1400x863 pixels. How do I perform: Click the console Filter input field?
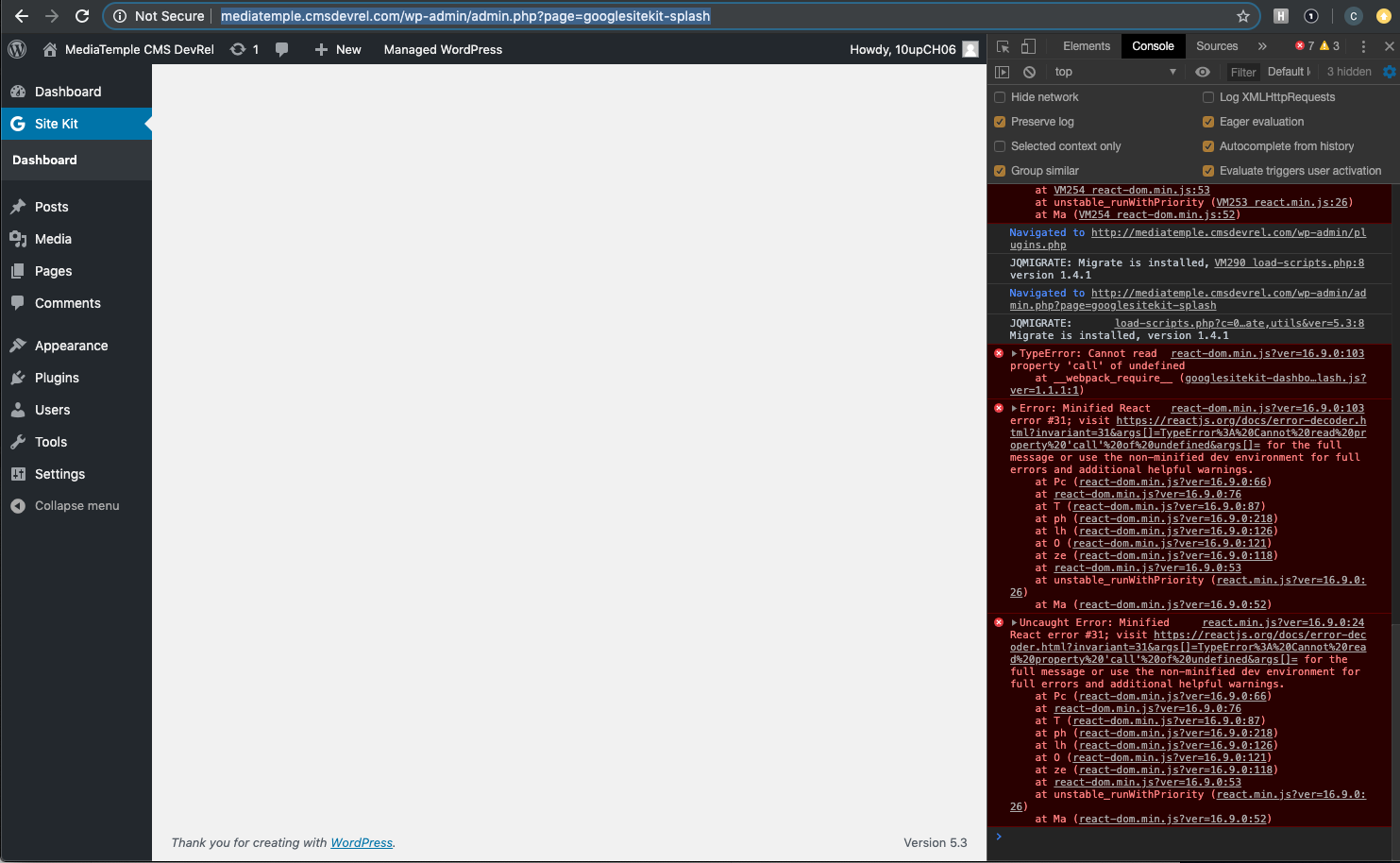(x=1243, y=72)
